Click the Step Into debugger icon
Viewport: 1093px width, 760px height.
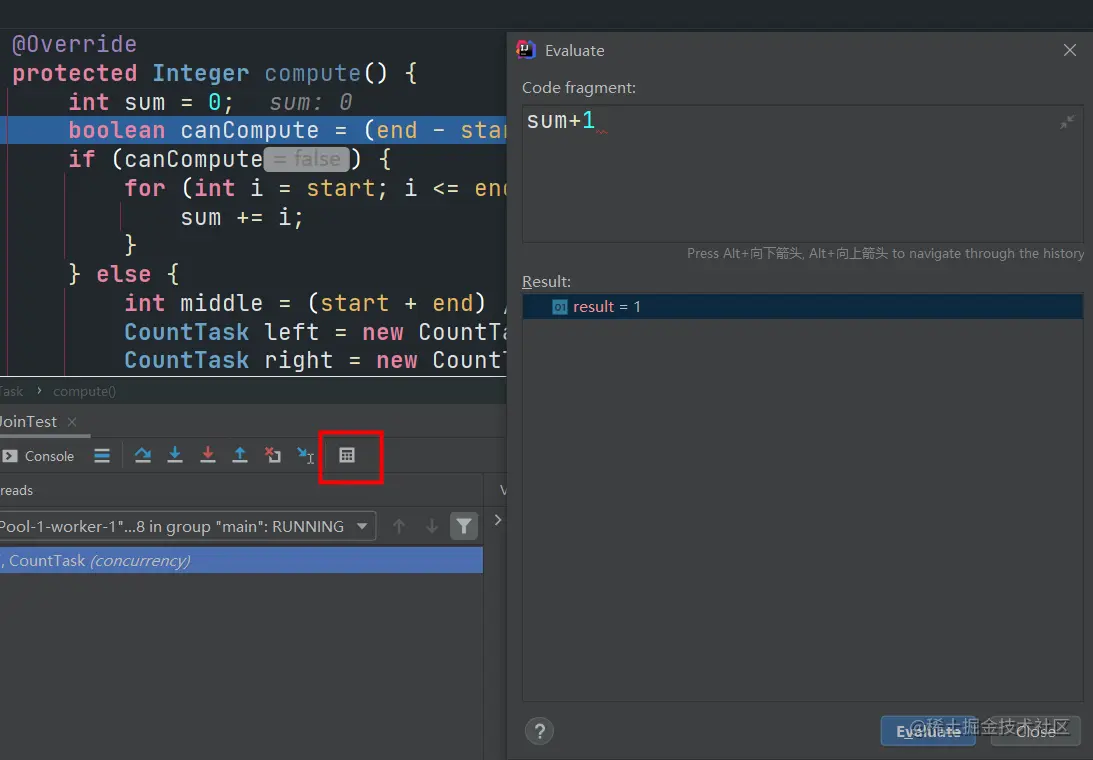175,455
